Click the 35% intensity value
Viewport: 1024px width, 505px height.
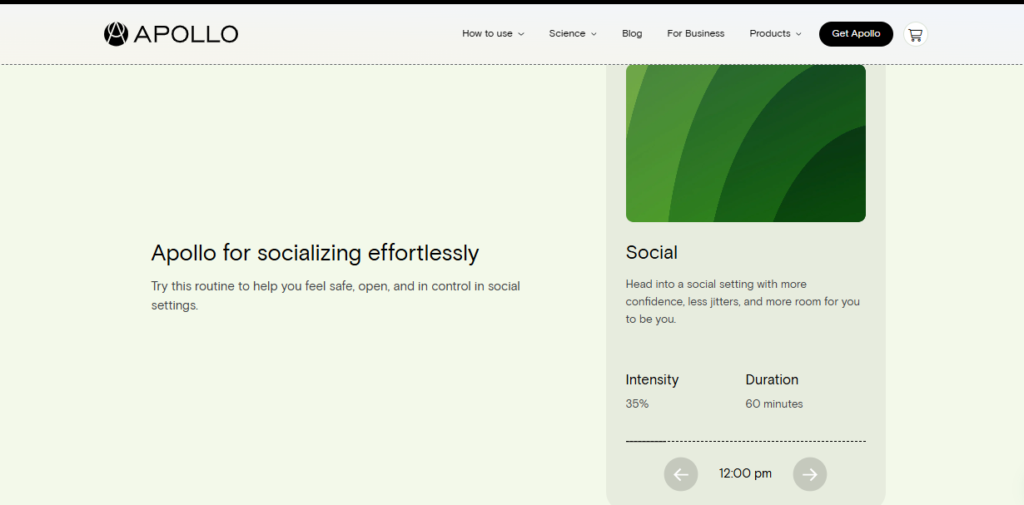tap(637, 404)
